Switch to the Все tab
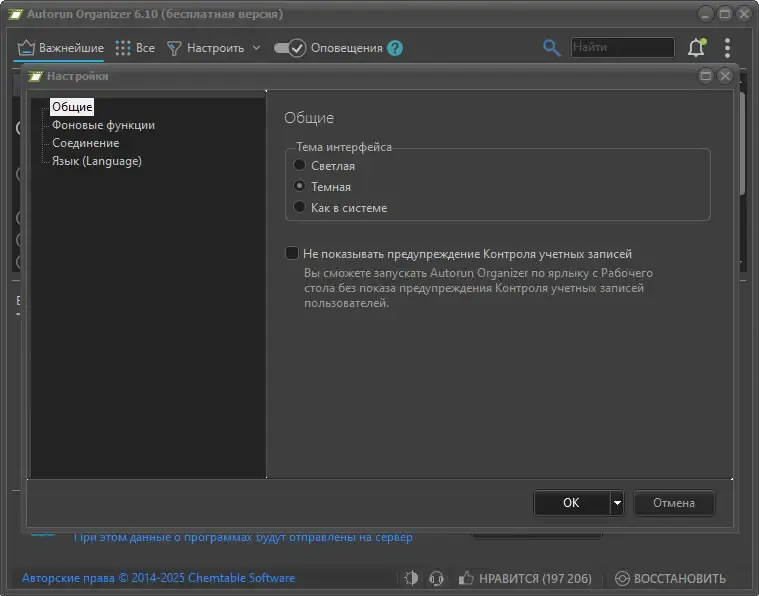The image size is (759, 596). pyautogui.click(x=135, y=48)
